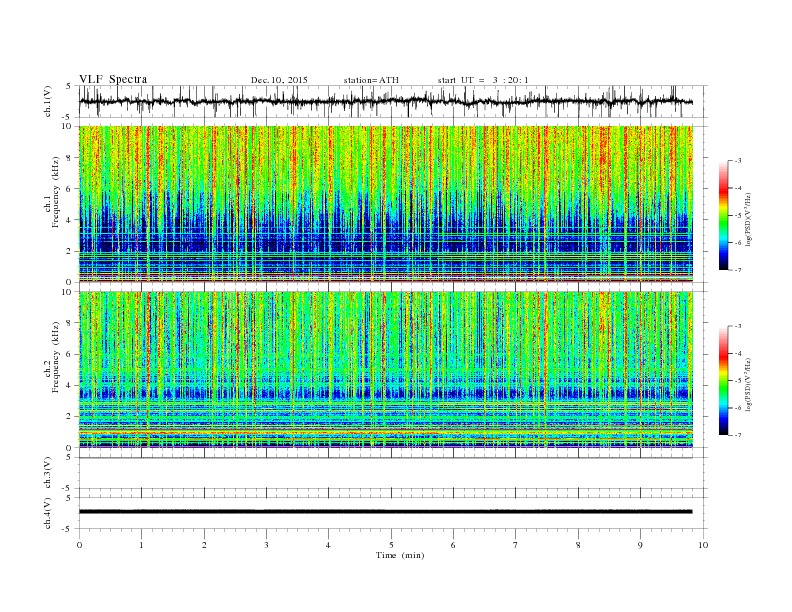Click inside the ch.2 frequency spectrogram panel
This screenshot has height=612, width=792.
[x=386, y=370]
